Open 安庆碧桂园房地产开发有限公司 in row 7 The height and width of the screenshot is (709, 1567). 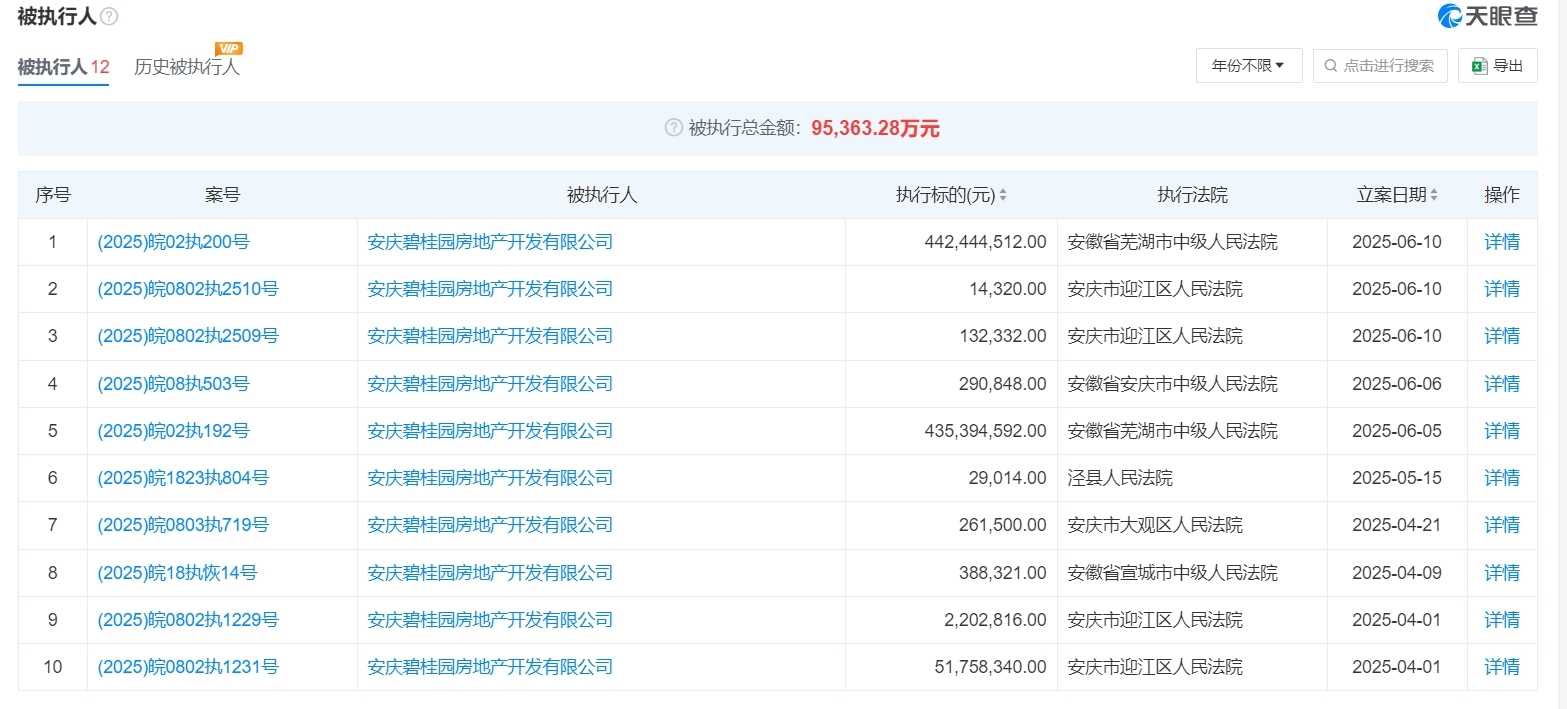click(490, 525)
